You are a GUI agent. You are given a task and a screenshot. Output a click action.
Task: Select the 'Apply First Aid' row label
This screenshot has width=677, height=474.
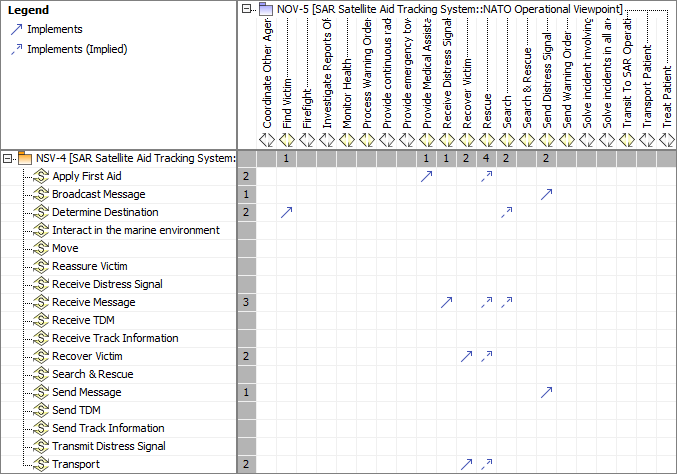[x=87, y=176]
